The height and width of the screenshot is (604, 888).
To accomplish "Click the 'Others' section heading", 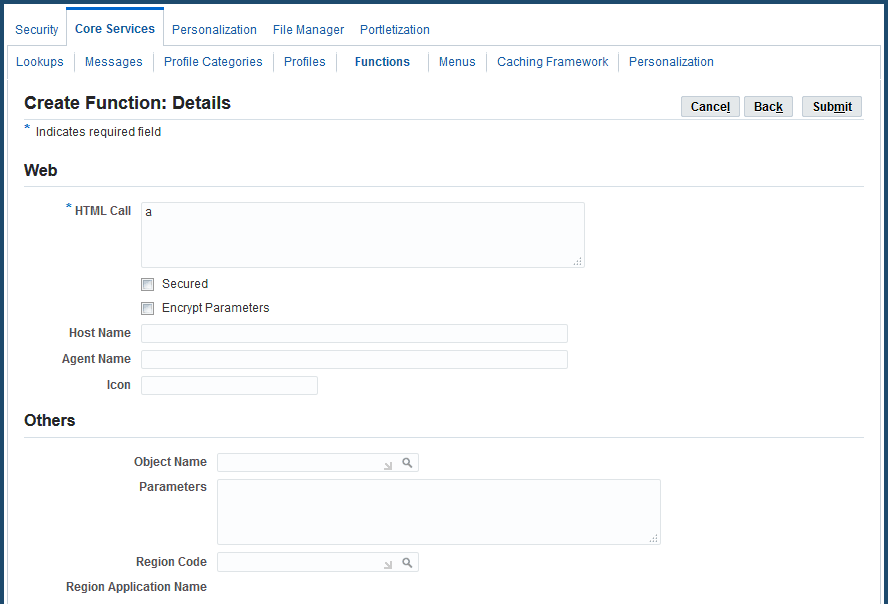I will tap(50, 421).
